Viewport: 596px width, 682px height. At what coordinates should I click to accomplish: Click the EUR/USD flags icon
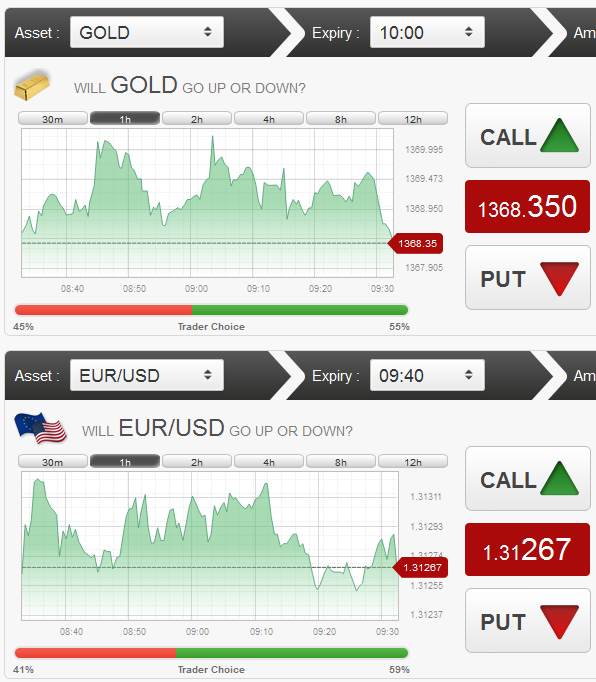40,428
